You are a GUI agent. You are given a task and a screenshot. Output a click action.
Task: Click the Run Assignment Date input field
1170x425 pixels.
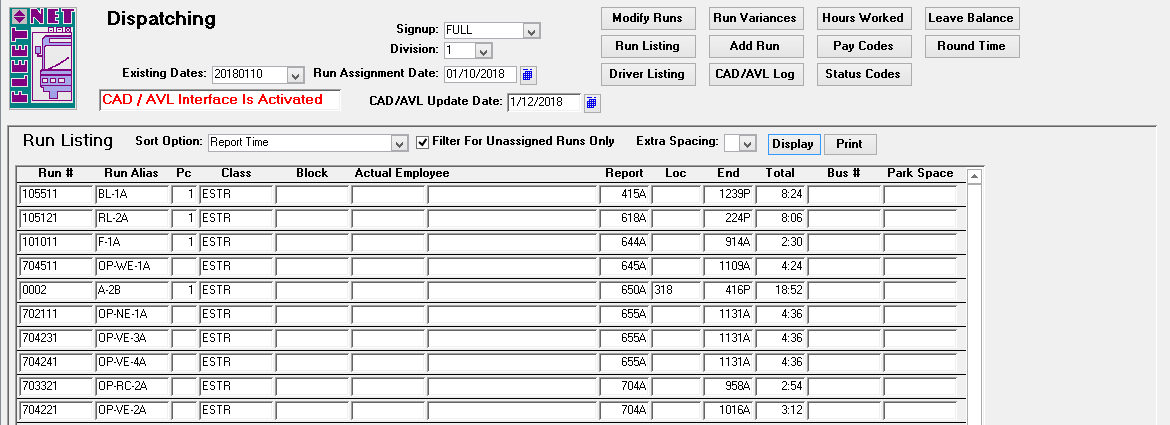(x=480, y=74)
